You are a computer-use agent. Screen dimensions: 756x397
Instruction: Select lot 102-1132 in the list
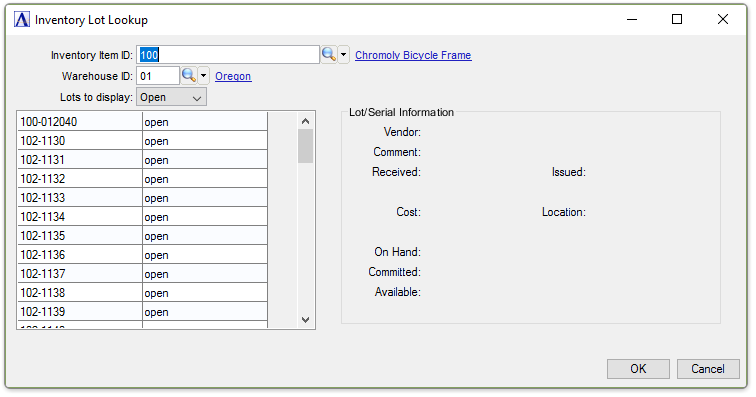click(80, 178)
